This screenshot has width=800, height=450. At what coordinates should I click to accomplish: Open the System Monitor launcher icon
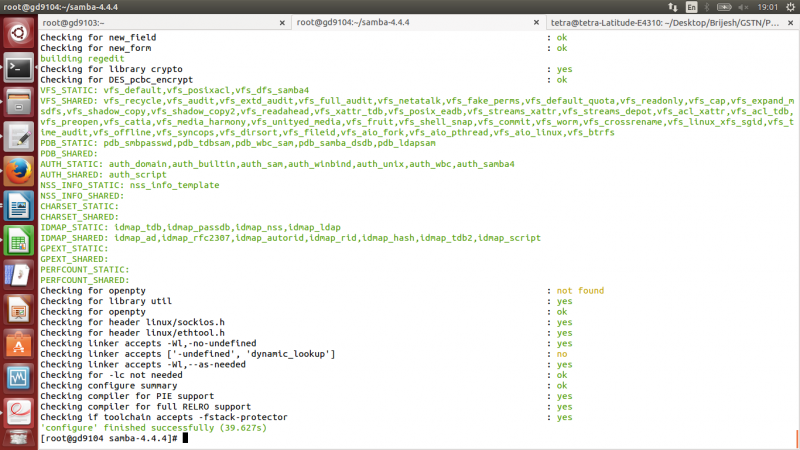(x=19, y=379)
